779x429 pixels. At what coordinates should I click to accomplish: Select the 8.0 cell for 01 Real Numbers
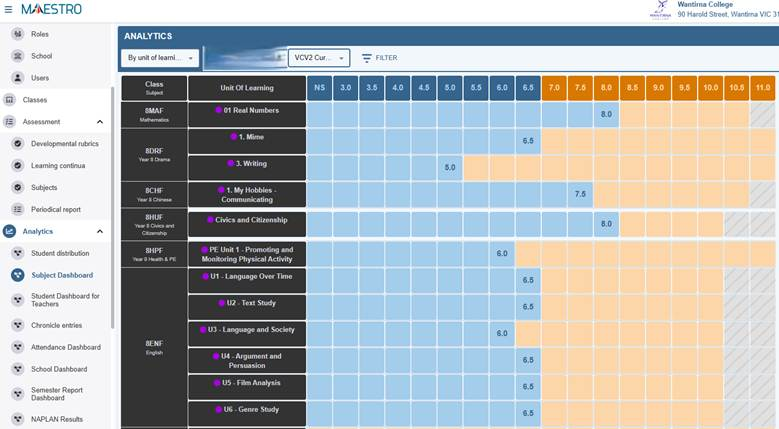606,114
